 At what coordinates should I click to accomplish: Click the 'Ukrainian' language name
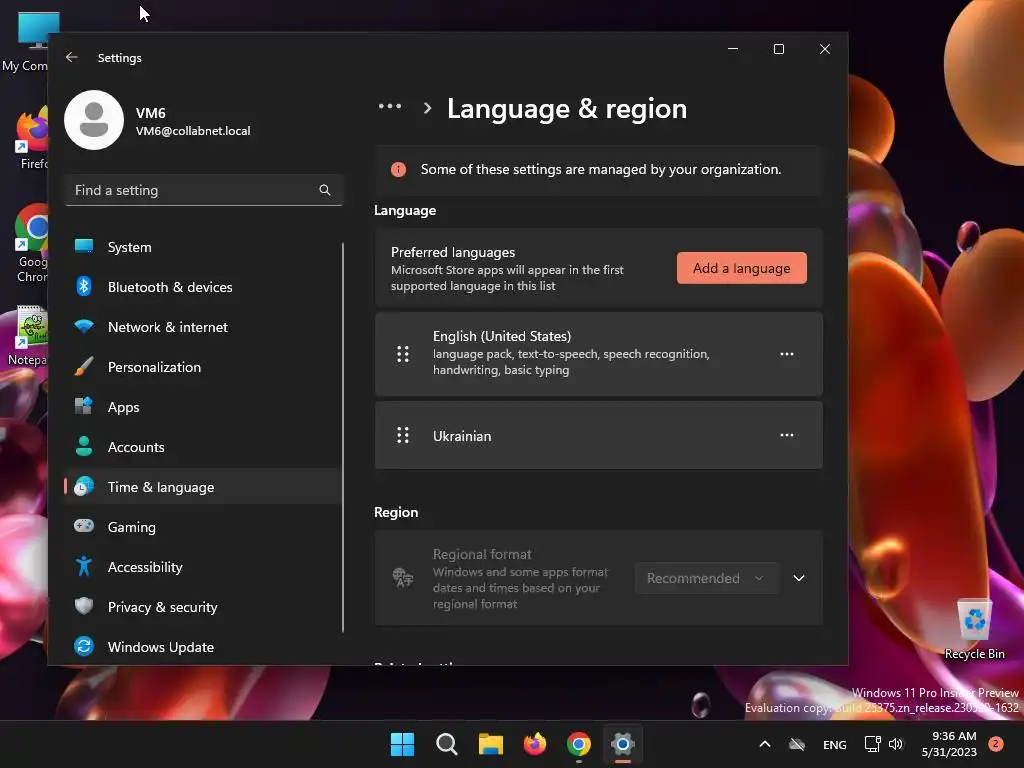(x=462, y=436)
